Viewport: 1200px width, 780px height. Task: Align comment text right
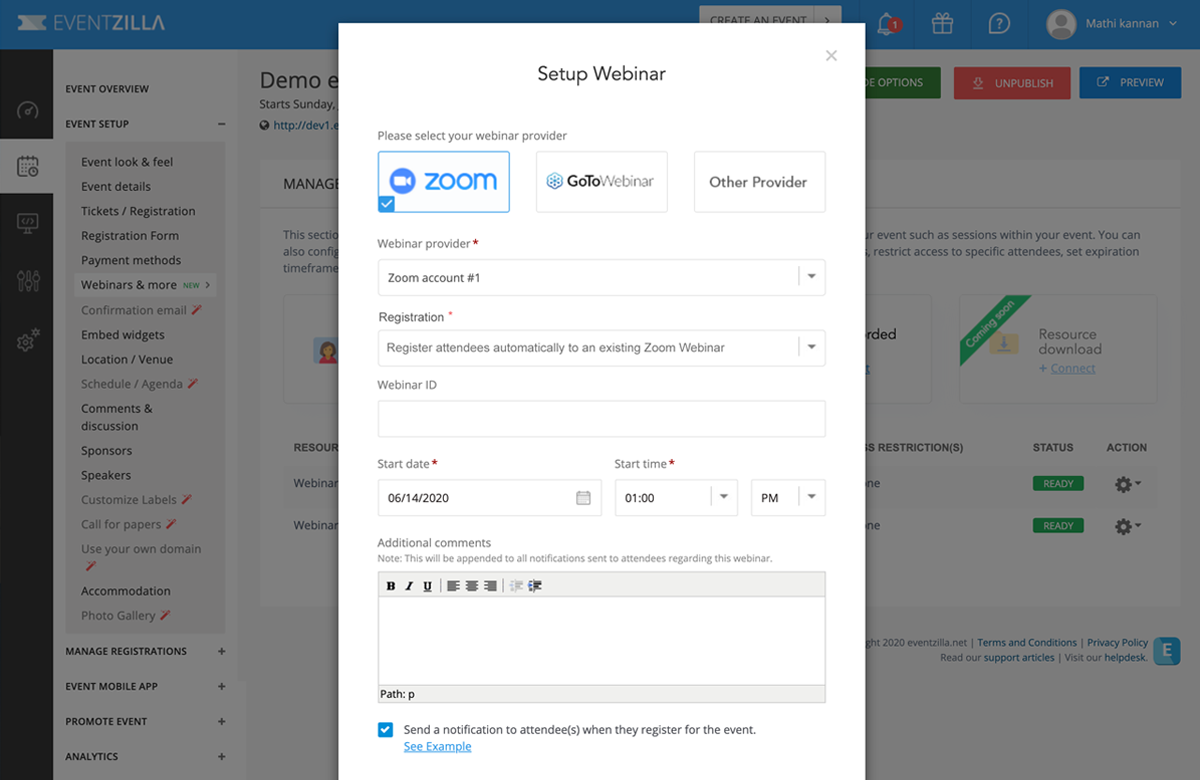(490, 586)
